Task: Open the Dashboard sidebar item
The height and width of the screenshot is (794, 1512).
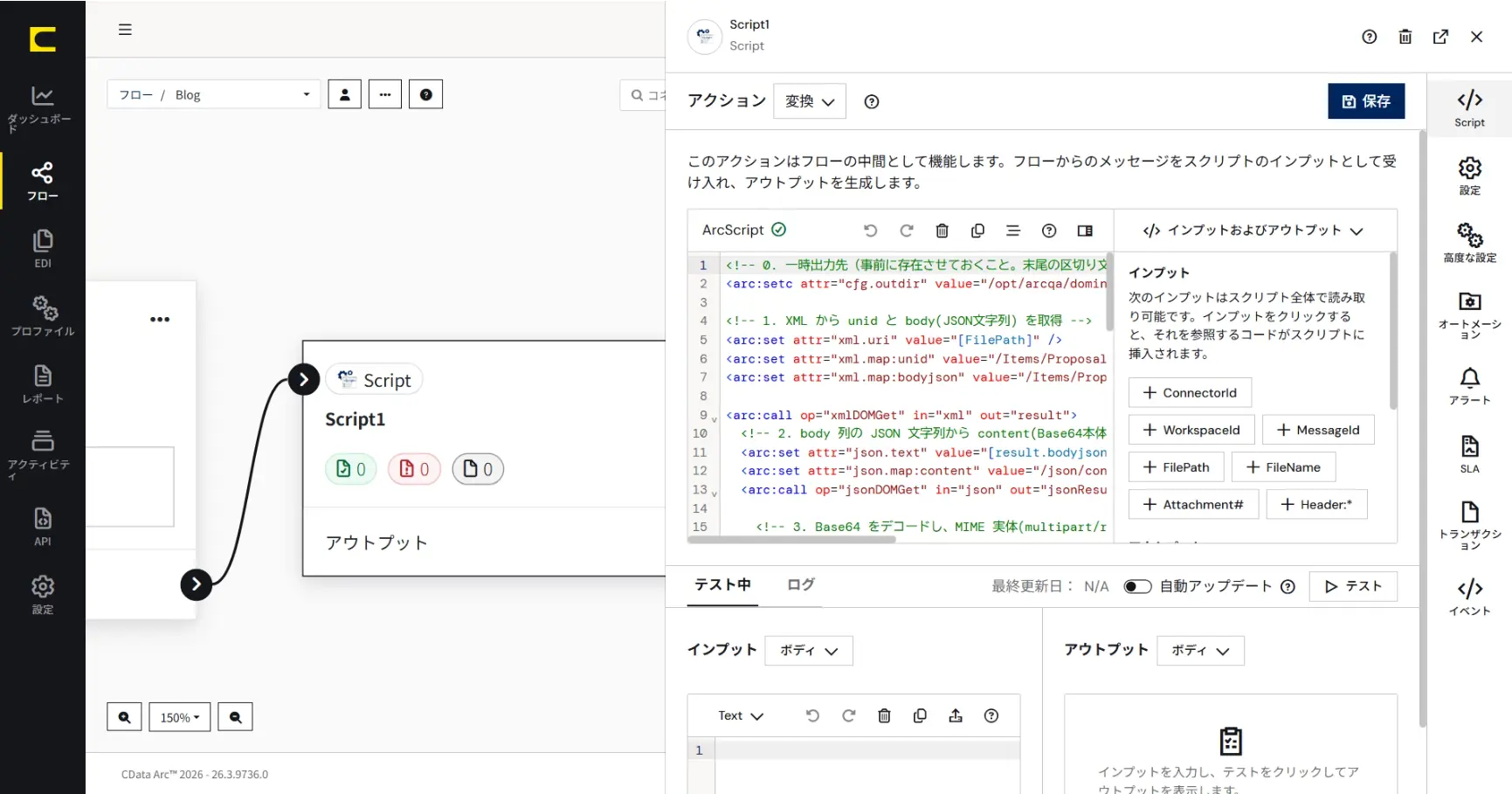Action: point(42,108)
